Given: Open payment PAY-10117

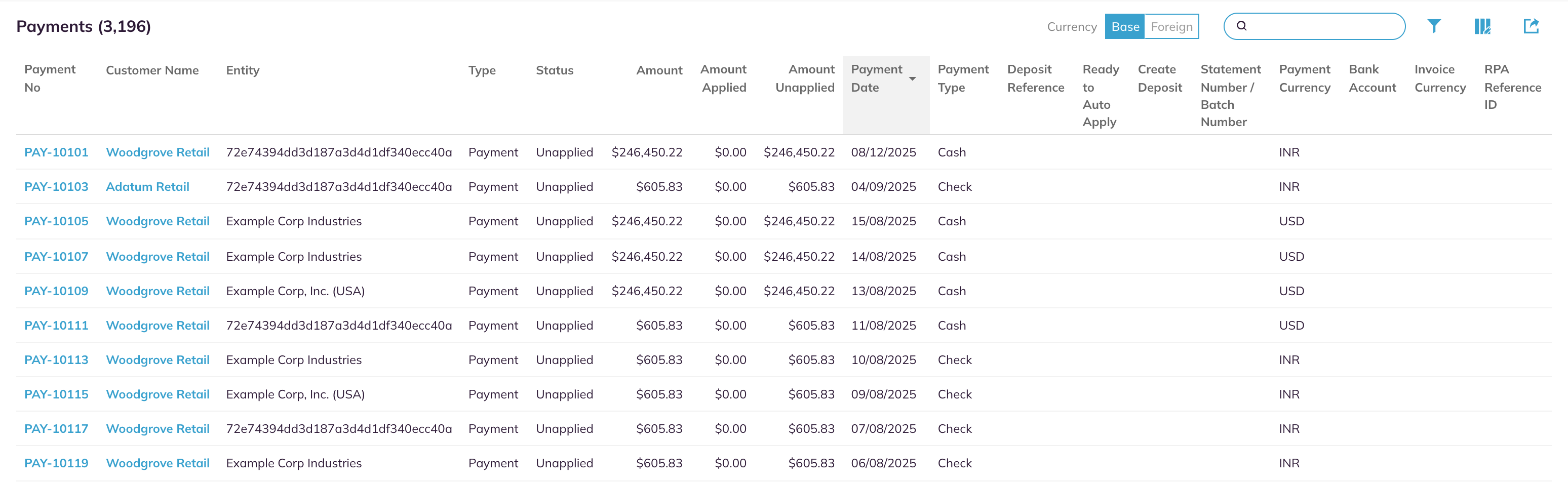Looking at the screenshot, I should 56,429.
